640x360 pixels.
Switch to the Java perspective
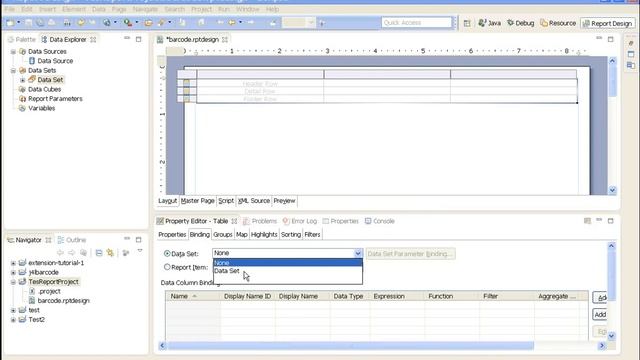(489, 23)
